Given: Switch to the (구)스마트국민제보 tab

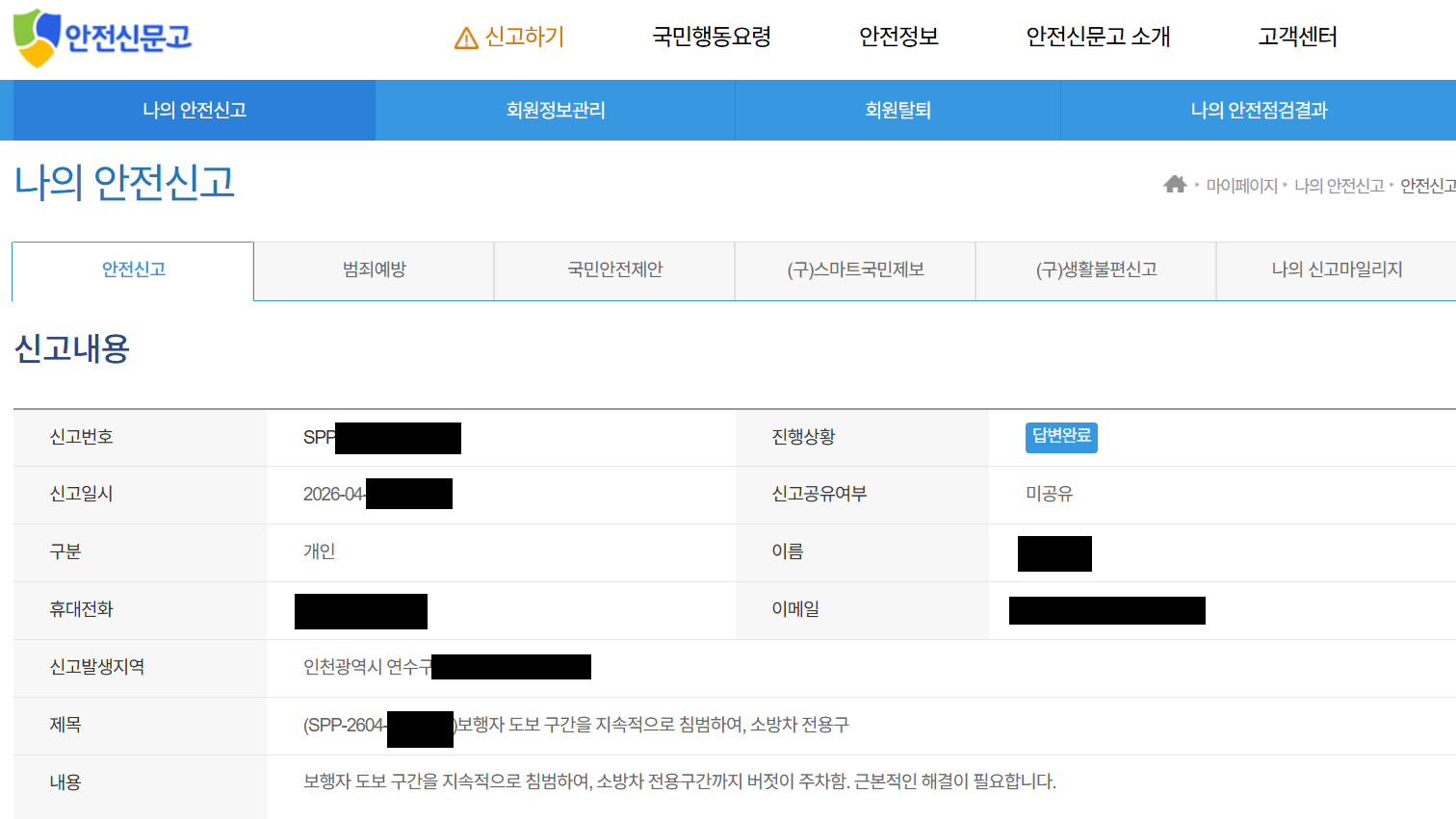Looking at the screenshot, I should point(855,270).
